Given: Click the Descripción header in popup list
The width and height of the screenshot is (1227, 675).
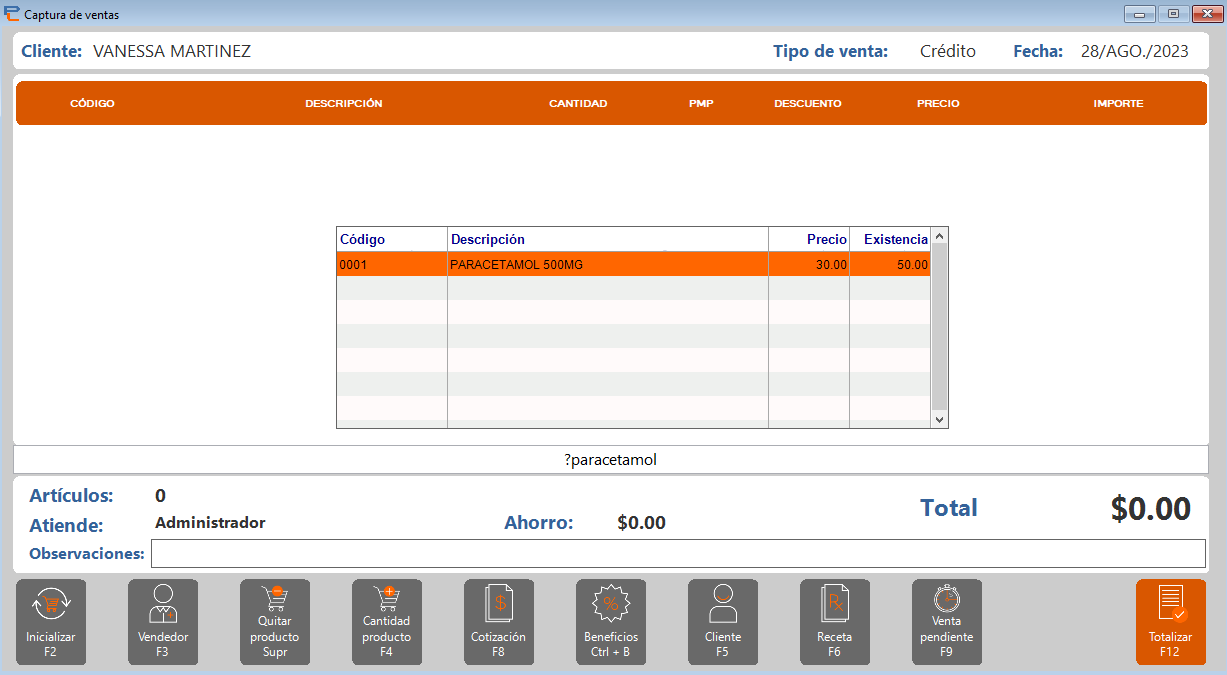Looking at the screenshot, I should pyautogui.click(x=608, y=239).
